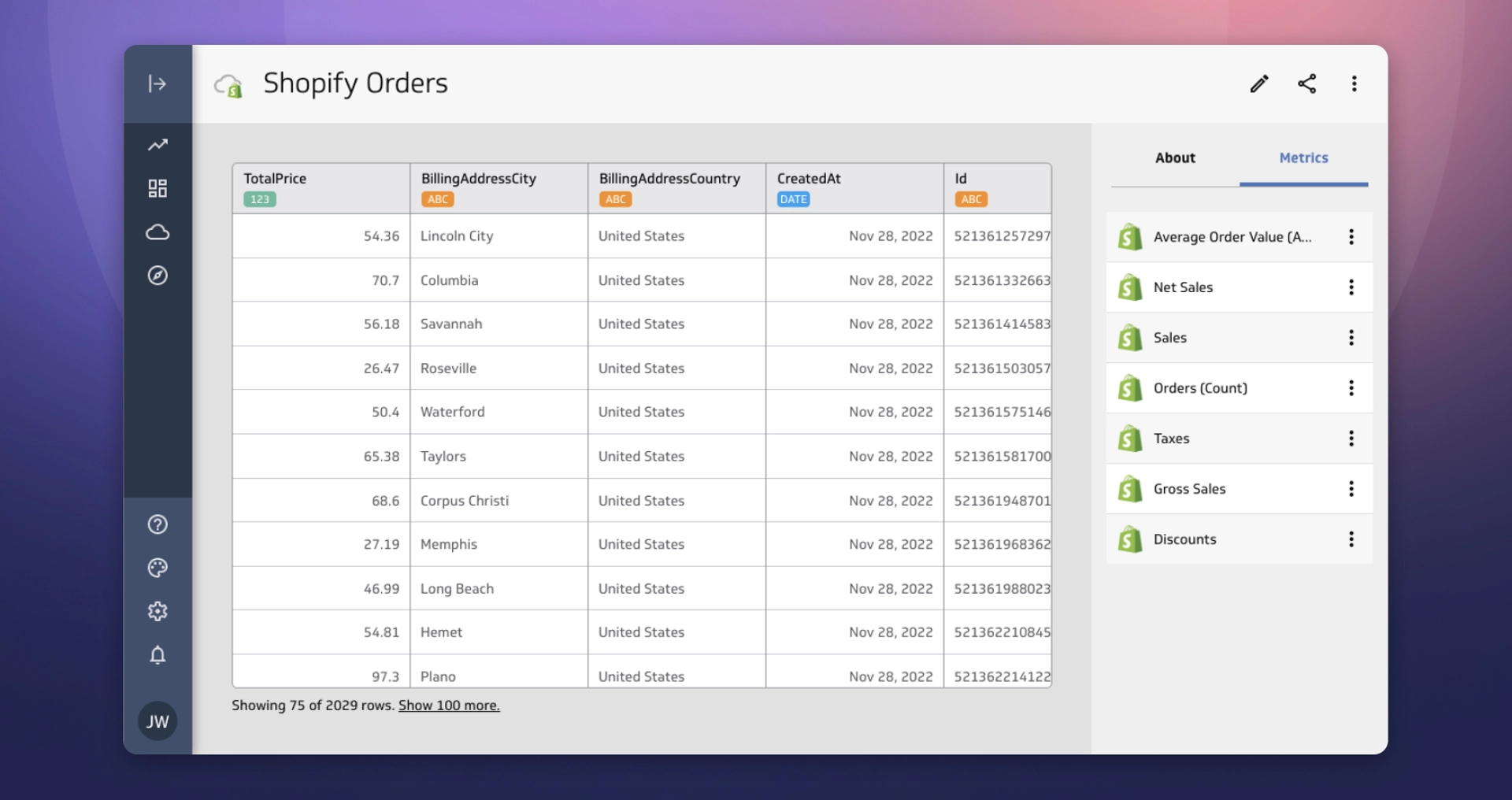Click the 123 type badge under TotalPrice
The image size is (1512, 800).
point(260,199)
